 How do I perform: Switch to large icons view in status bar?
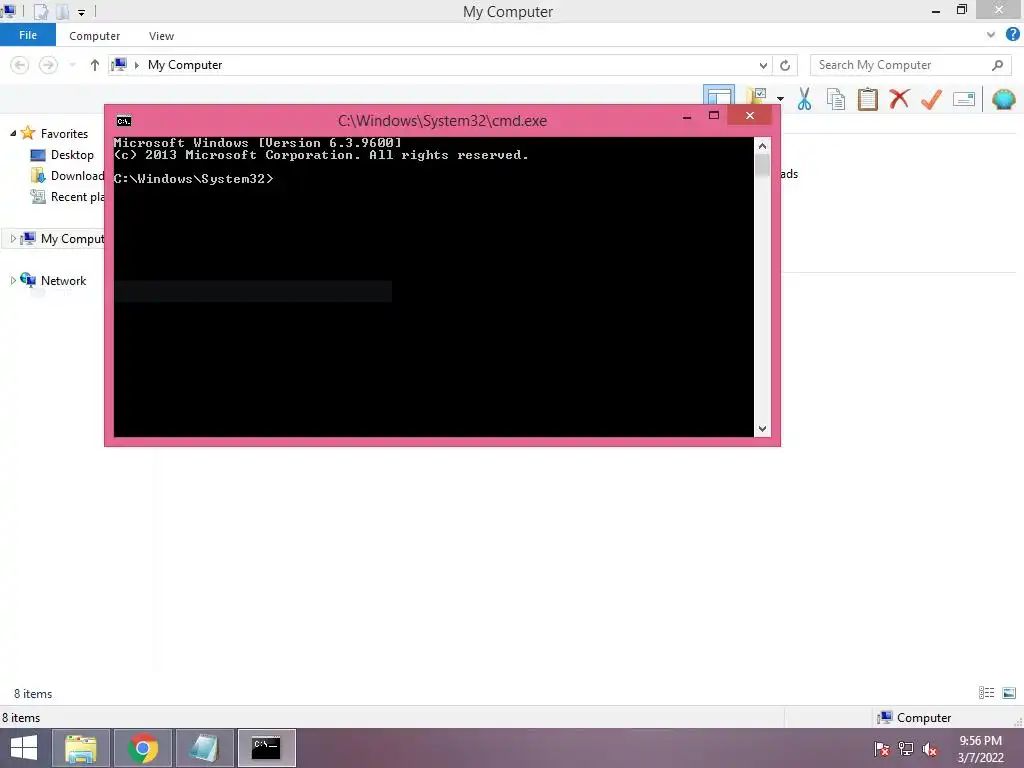pyautogui.click(x=1009, y=693)
